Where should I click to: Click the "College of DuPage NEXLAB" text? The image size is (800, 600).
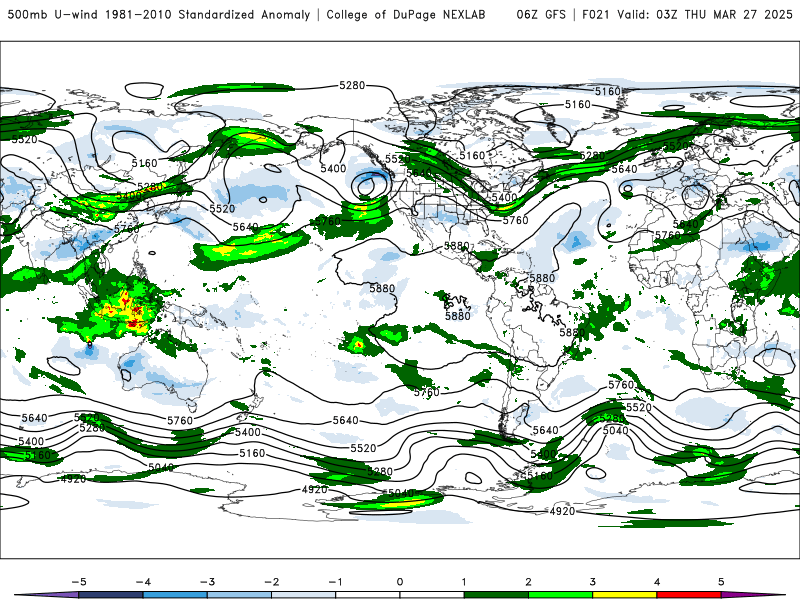coord(406,15)
